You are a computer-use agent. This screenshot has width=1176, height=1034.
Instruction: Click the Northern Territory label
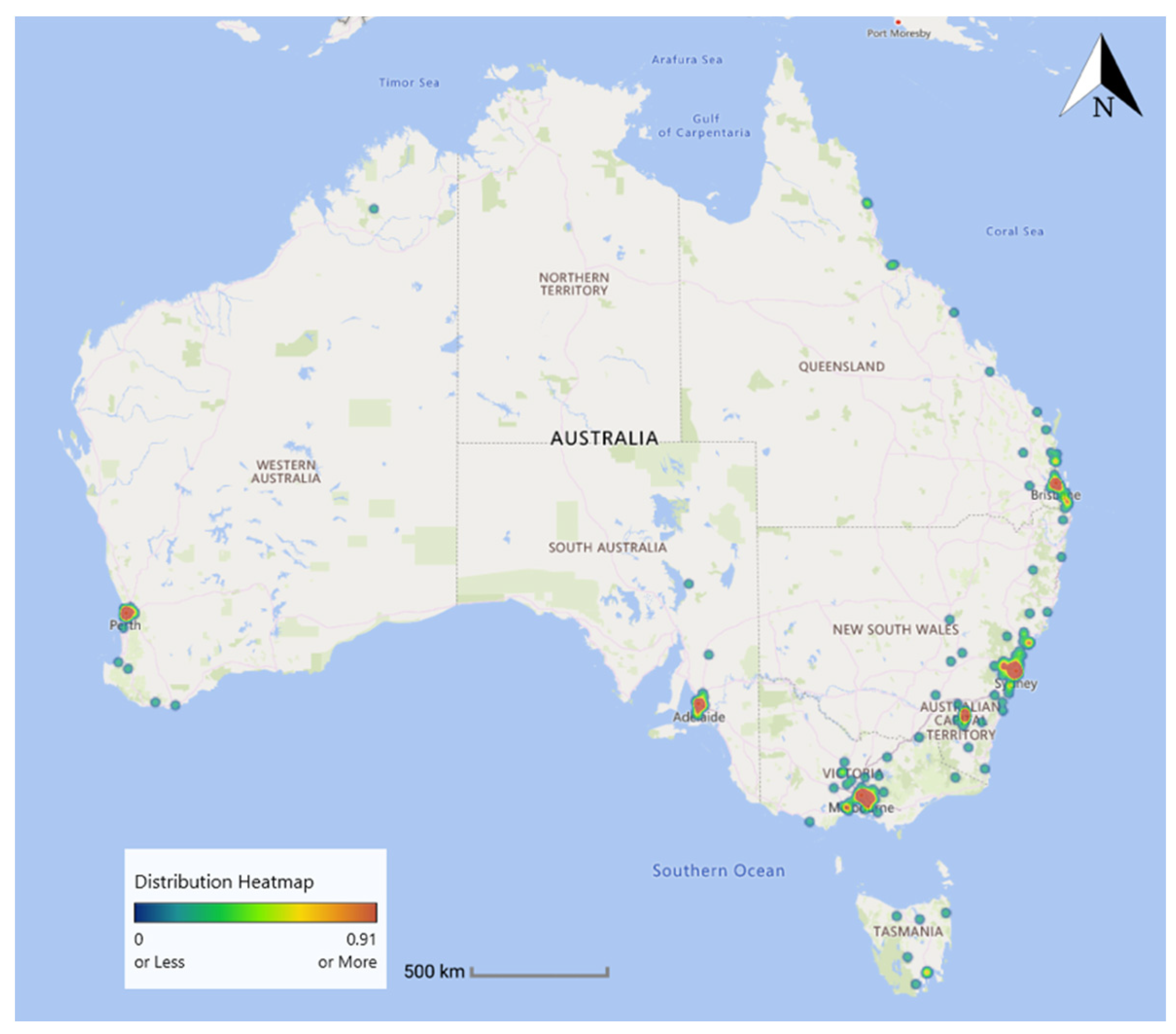pyautogui.click(x=573, y=284)
